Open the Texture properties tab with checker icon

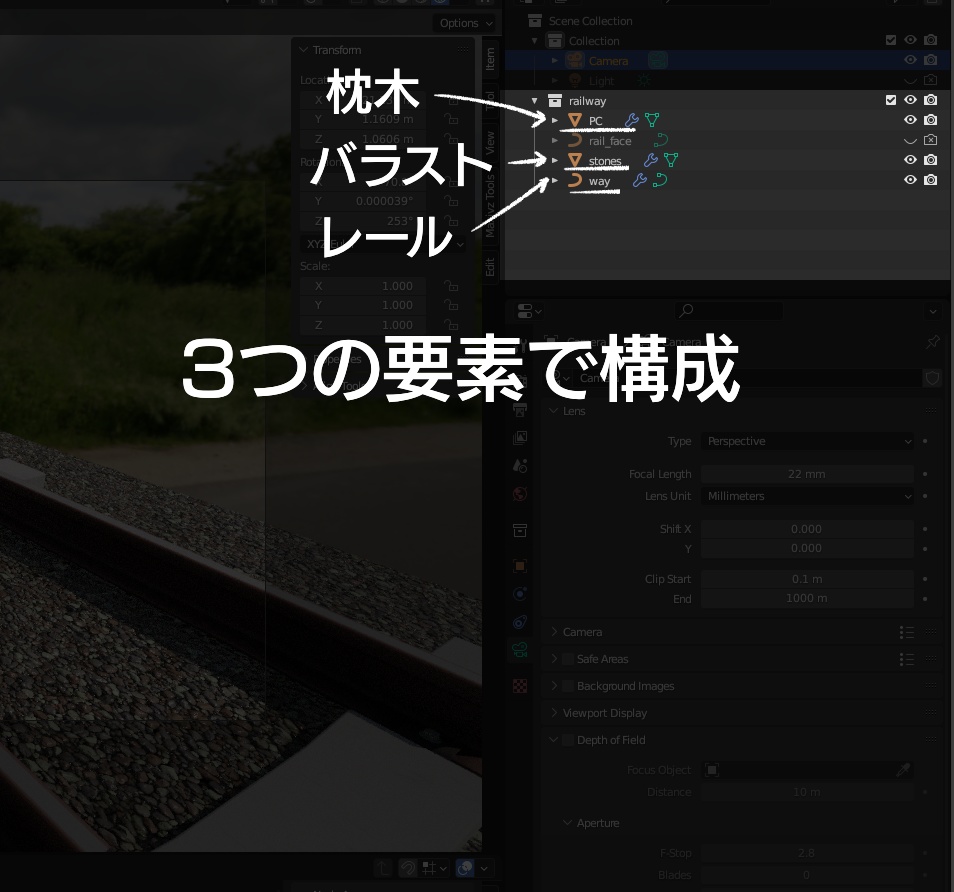(x=520, y=685)
